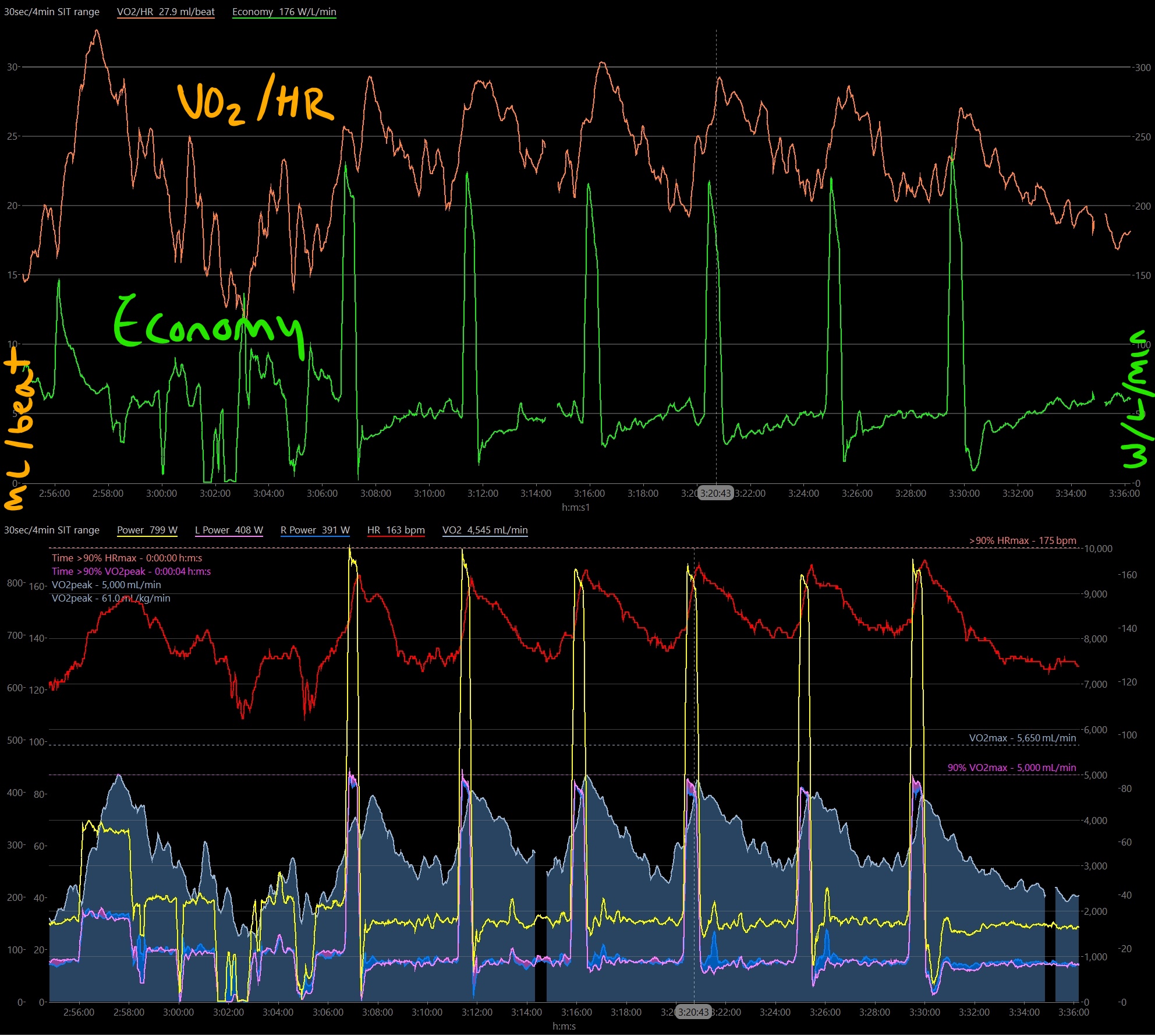Click the >90% HRmax - 175 bpm threshold label
The width and height of the screenshot is (1155, 1036).
pos(1022,540)
